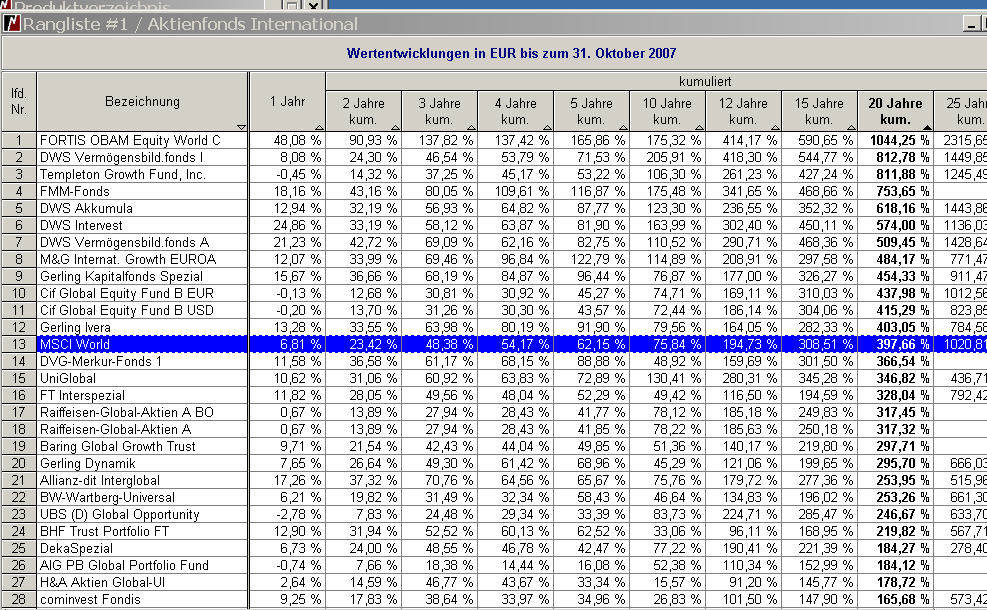Sort by the 4 Jahre kum. column header

(x=516, y=111)
